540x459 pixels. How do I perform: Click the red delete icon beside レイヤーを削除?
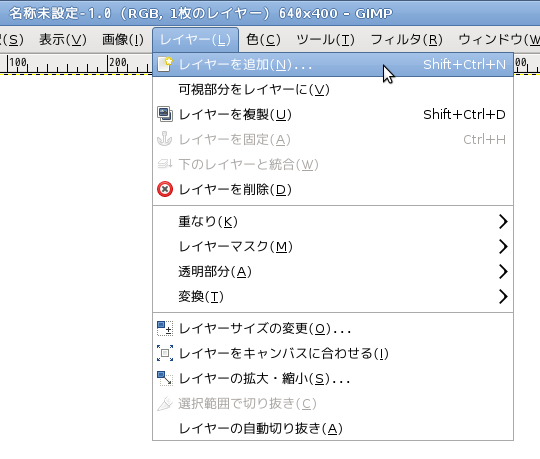pyautogui.click(x=165, y=189)
